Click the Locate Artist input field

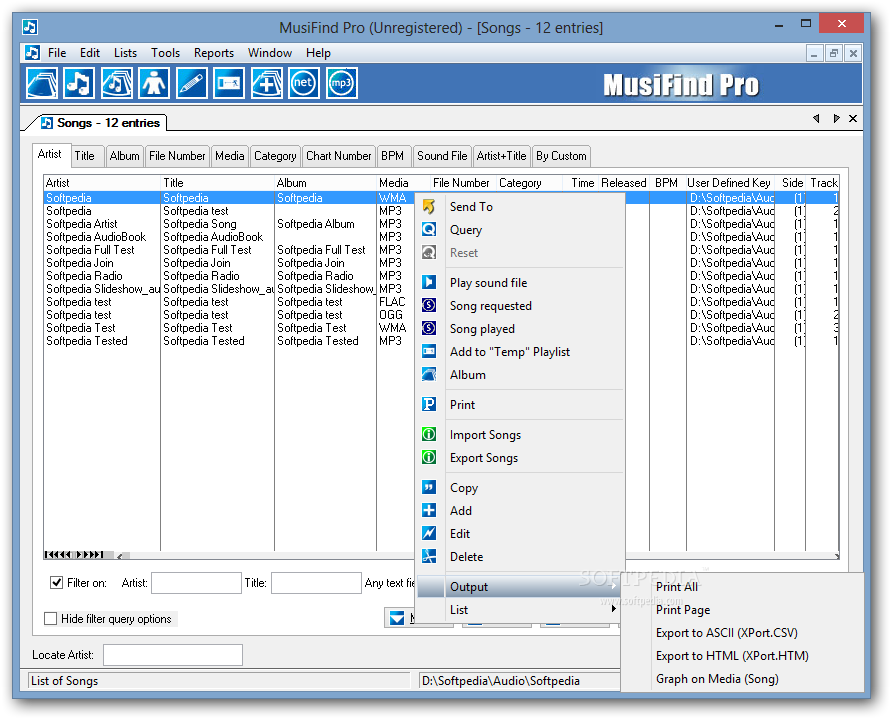point(173,655)
